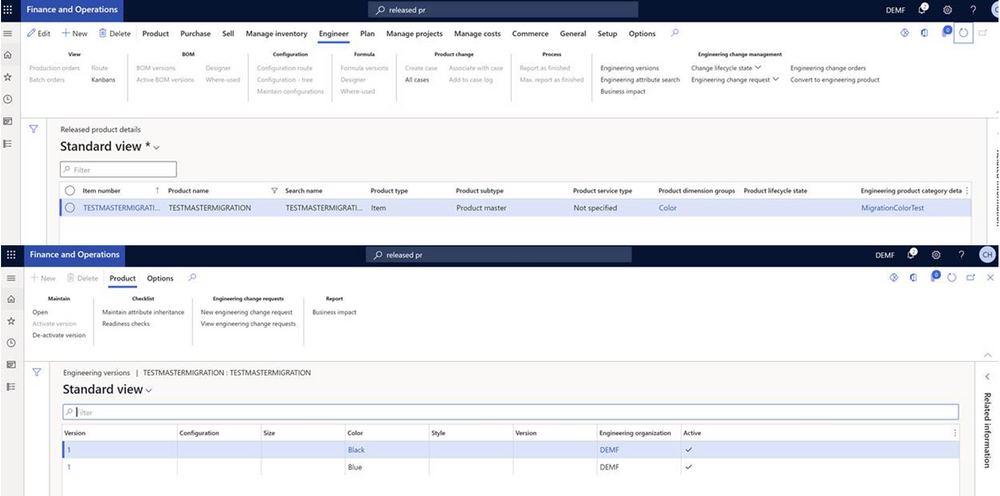
Task: Click Business impact in Engineering versions ribbon
Action: 334,312
